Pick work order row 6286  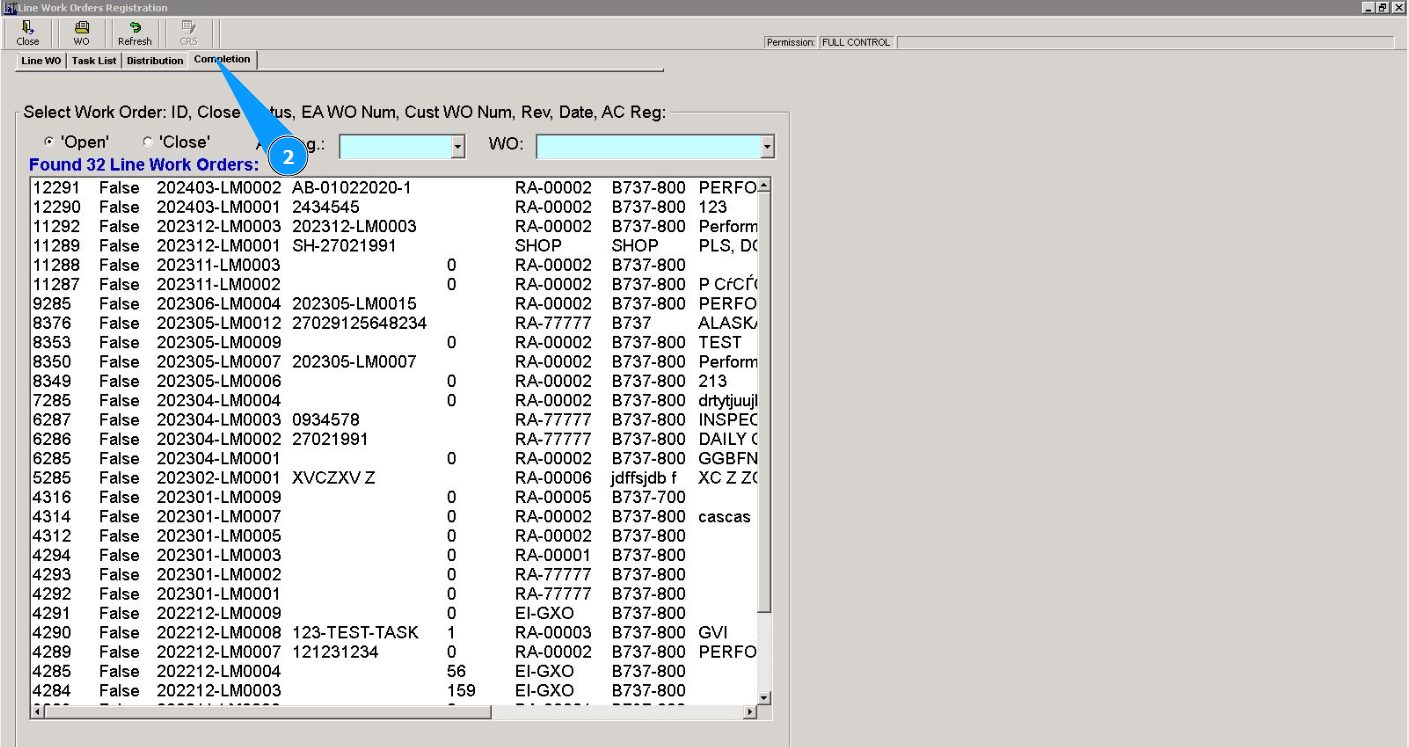(x=394, y=439)
